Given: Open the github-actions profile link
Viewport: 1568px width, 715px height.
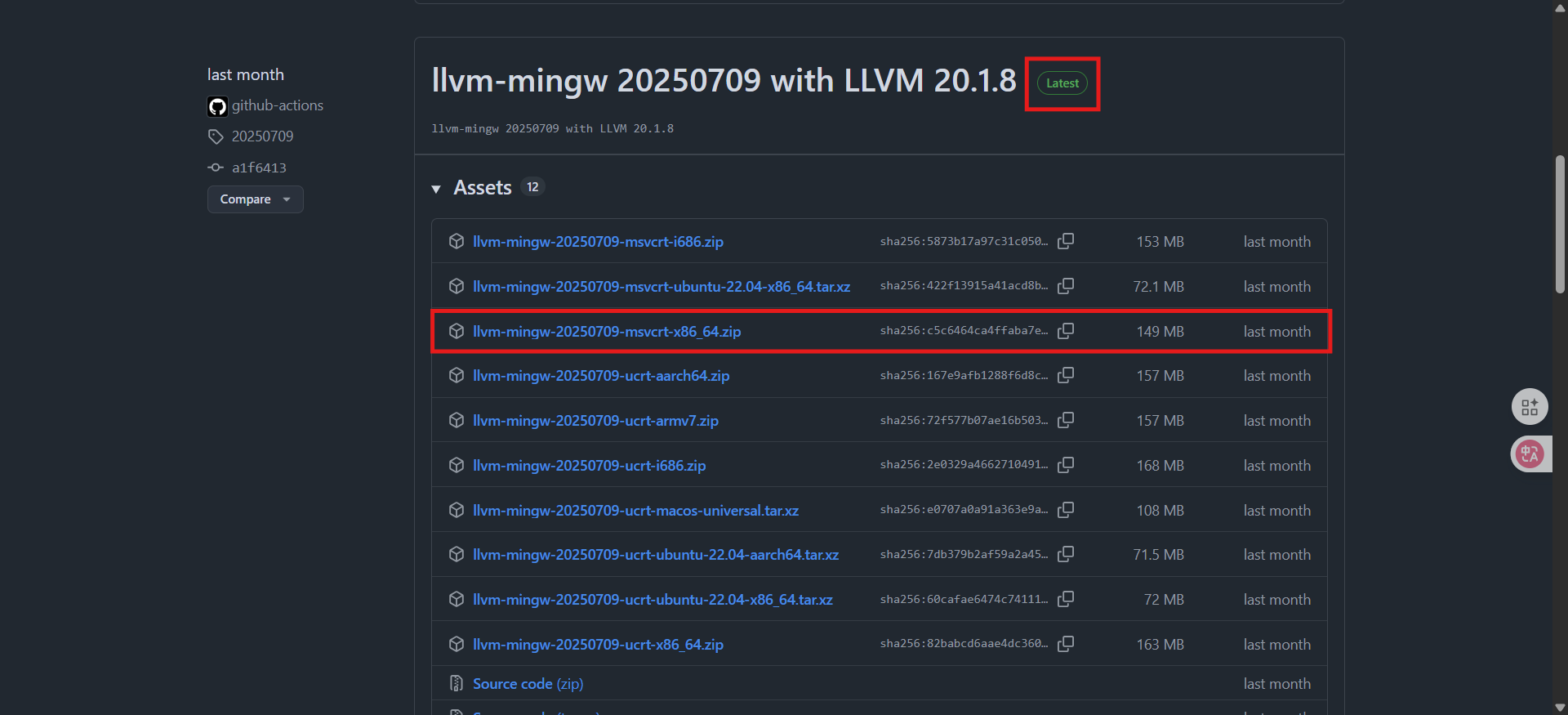Looking at the screenshot, I should [278, 105].
